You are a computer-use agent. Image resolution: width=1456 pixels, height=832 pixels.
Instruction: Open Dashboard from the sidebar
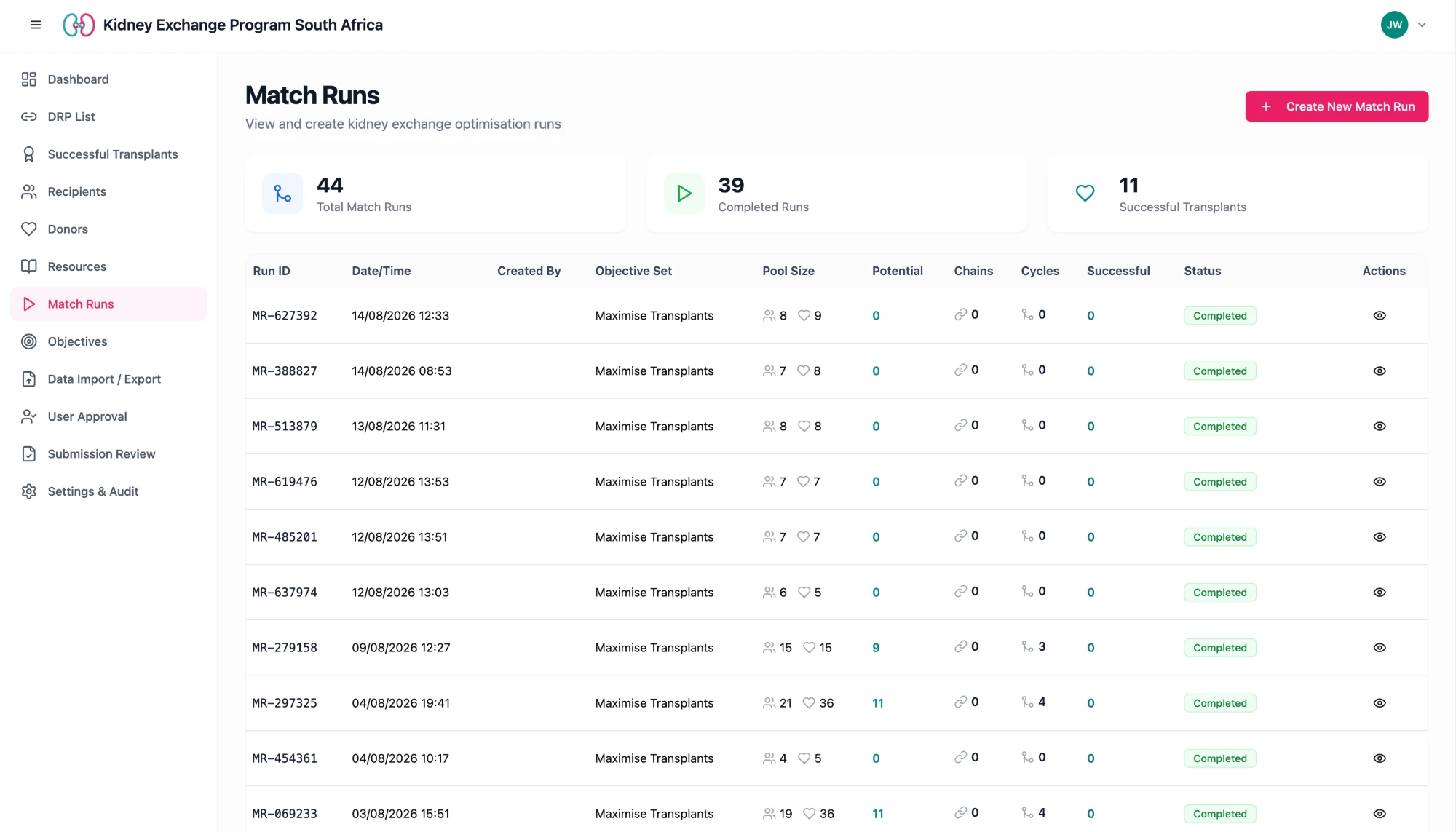108,79
